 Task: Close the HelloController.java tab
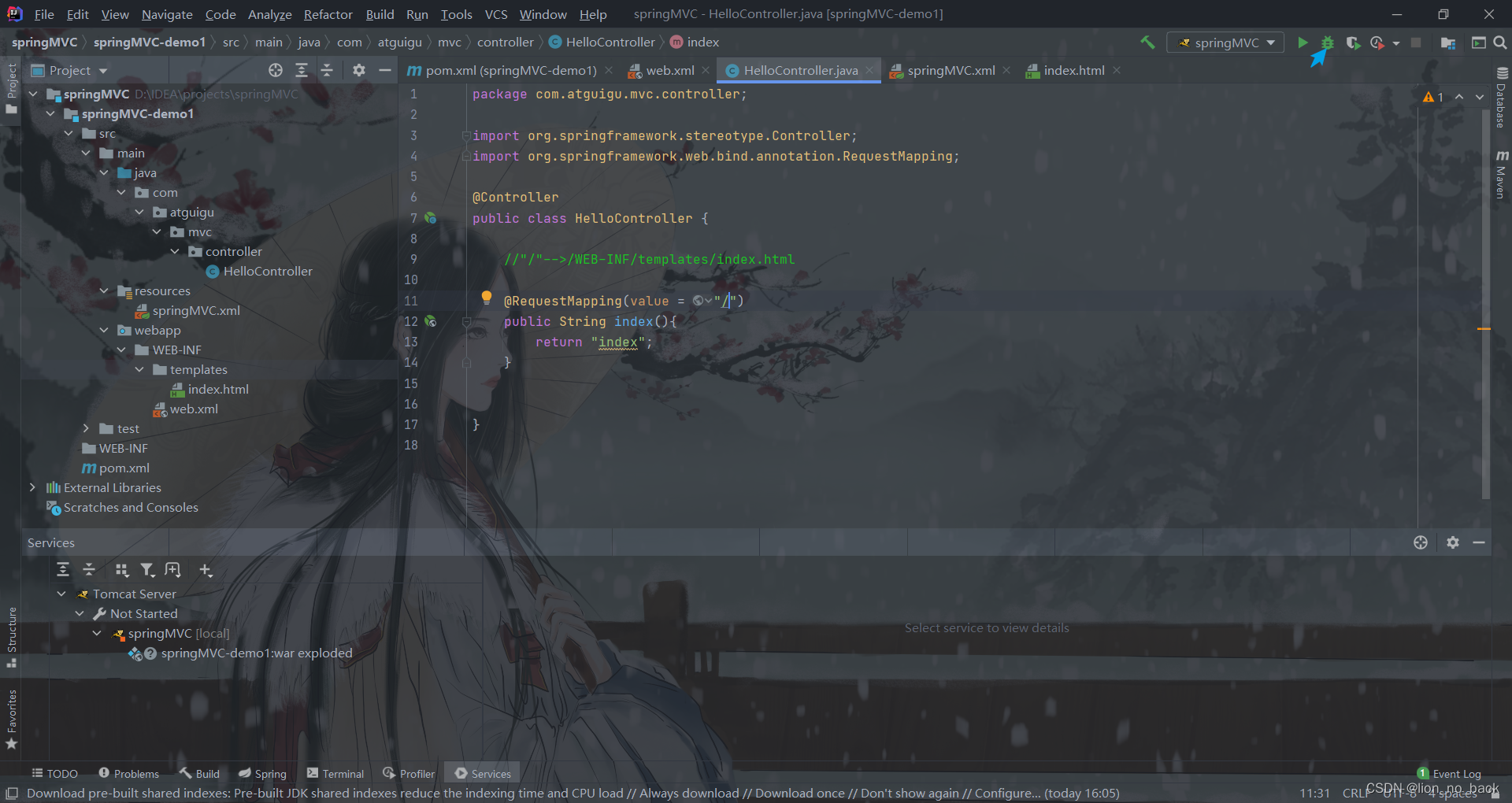869,70
